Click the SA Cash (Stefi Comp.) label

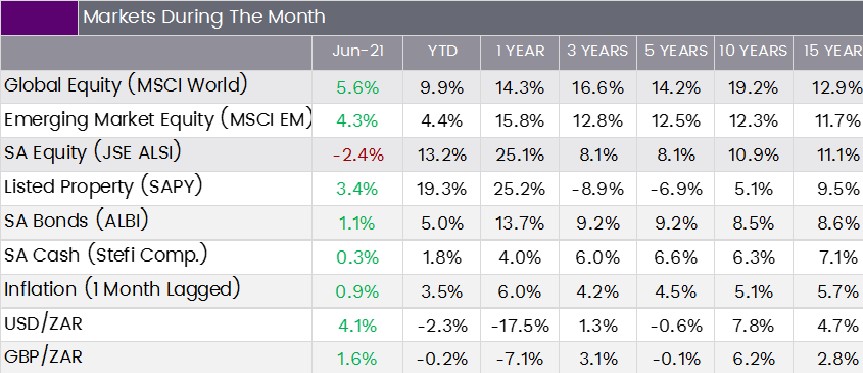106,255
